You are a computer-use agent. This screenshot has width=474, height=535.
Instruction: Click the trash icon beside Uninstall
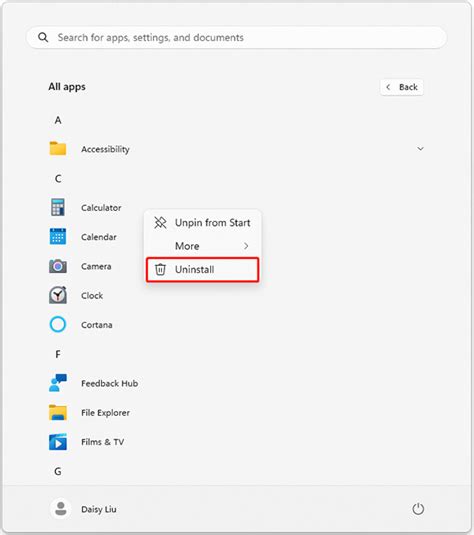(x=160, y=269)
